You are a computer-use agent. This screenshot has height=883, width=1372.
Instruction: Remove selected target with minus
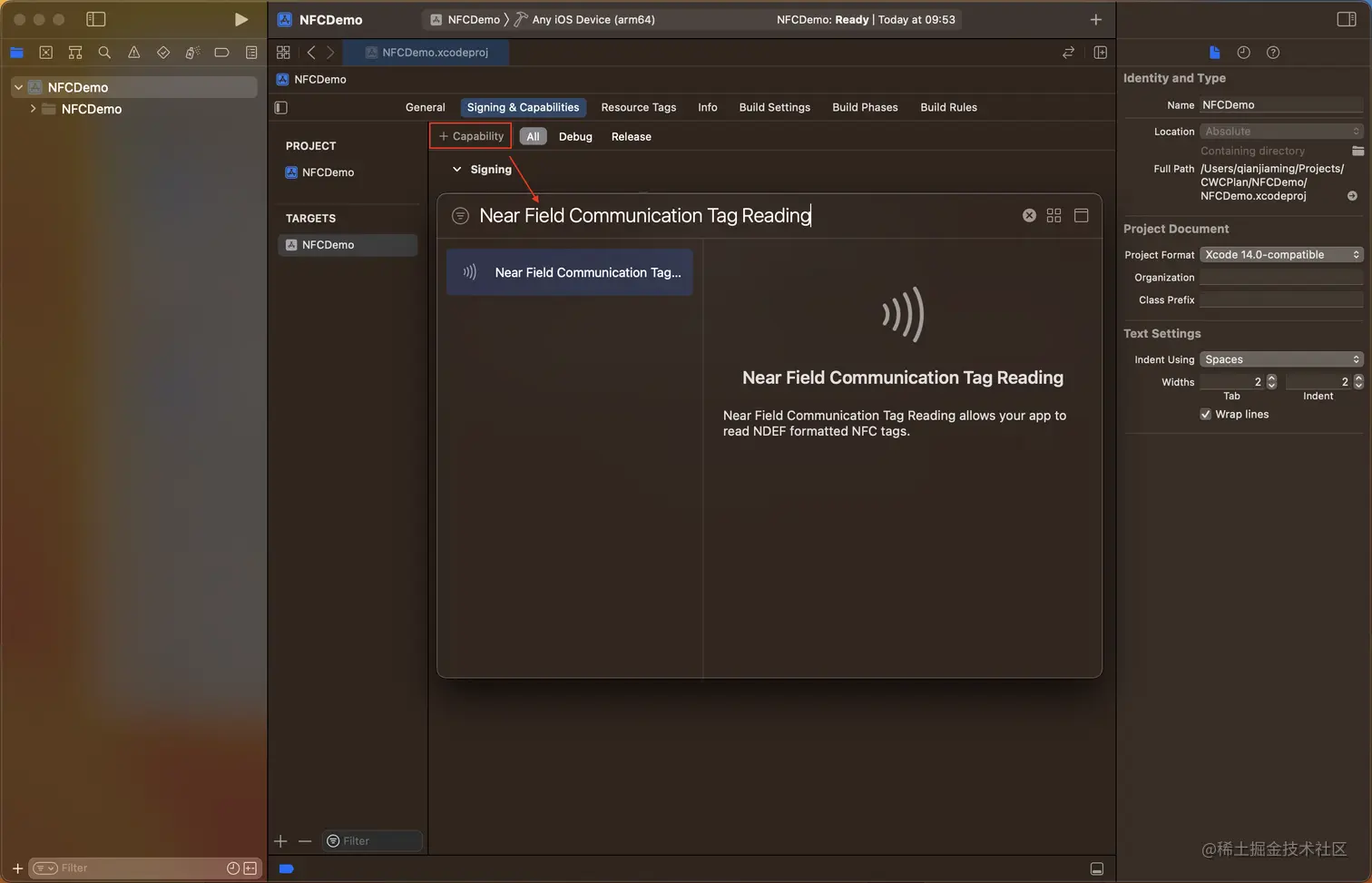(305, 841)
